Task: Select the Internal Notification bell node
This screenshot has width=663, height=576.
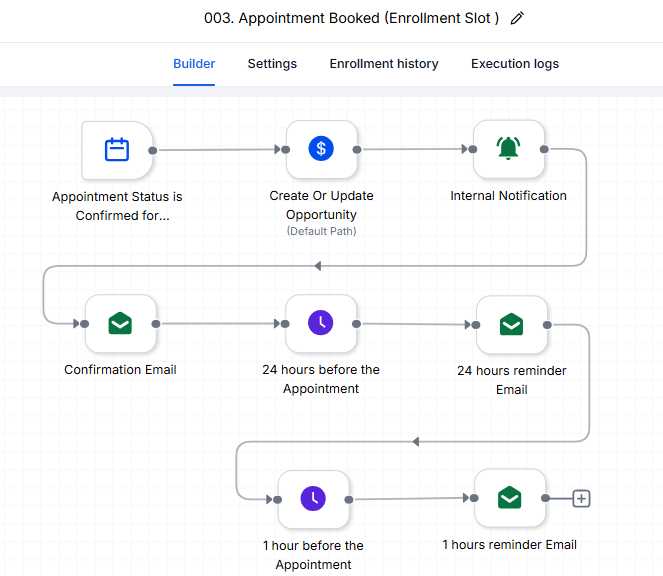Action: (x=509, y=149)
